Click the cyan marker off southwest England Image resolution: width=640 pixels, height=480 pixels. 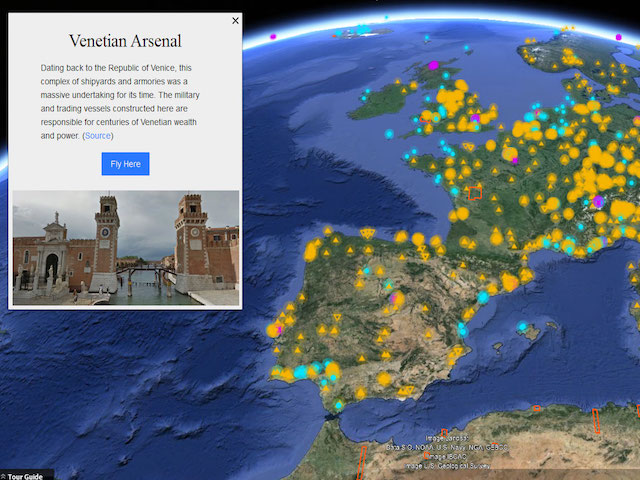(x=389, y=134)
